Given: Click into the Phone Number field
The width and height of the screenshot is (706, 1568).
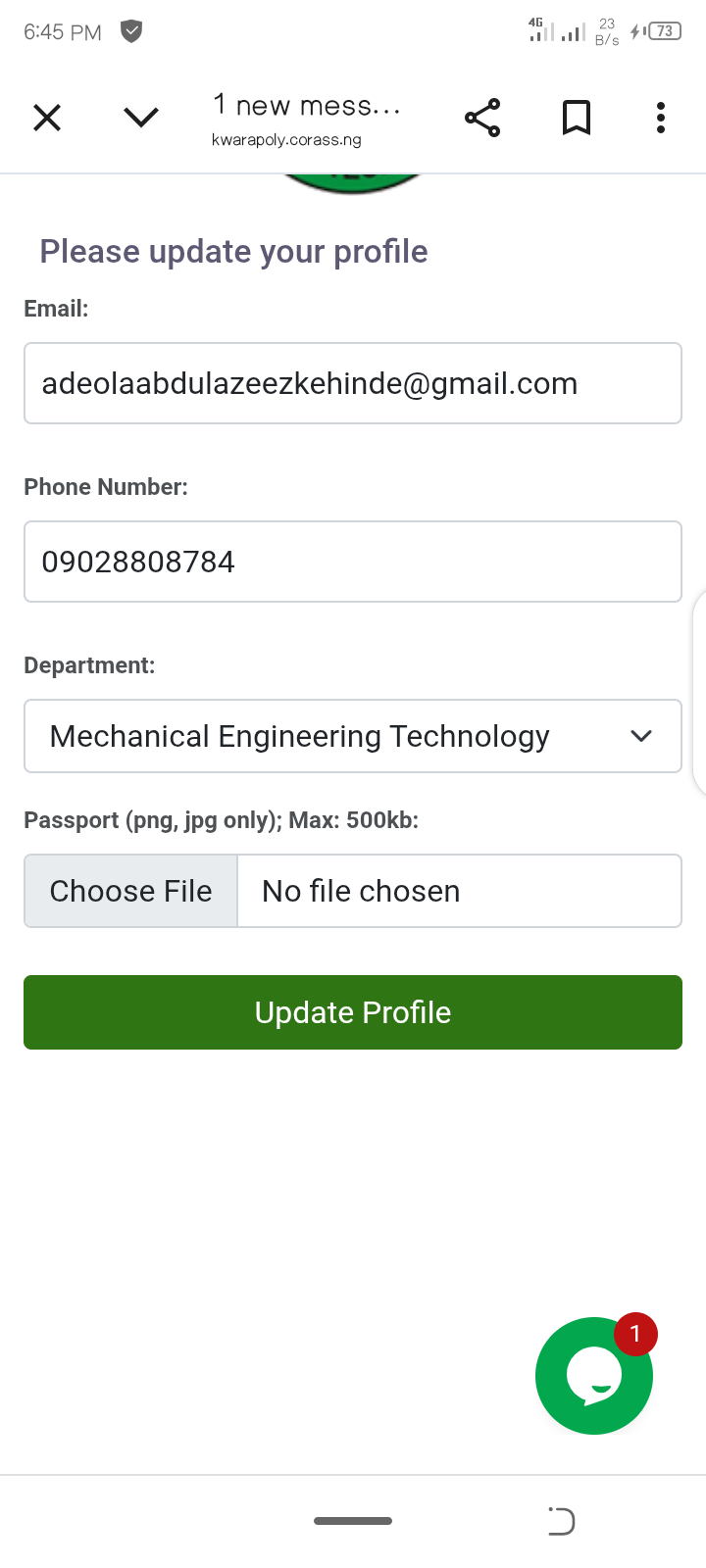Looking at the screenshot, I should pyautogui.click(x=353, y=562).
